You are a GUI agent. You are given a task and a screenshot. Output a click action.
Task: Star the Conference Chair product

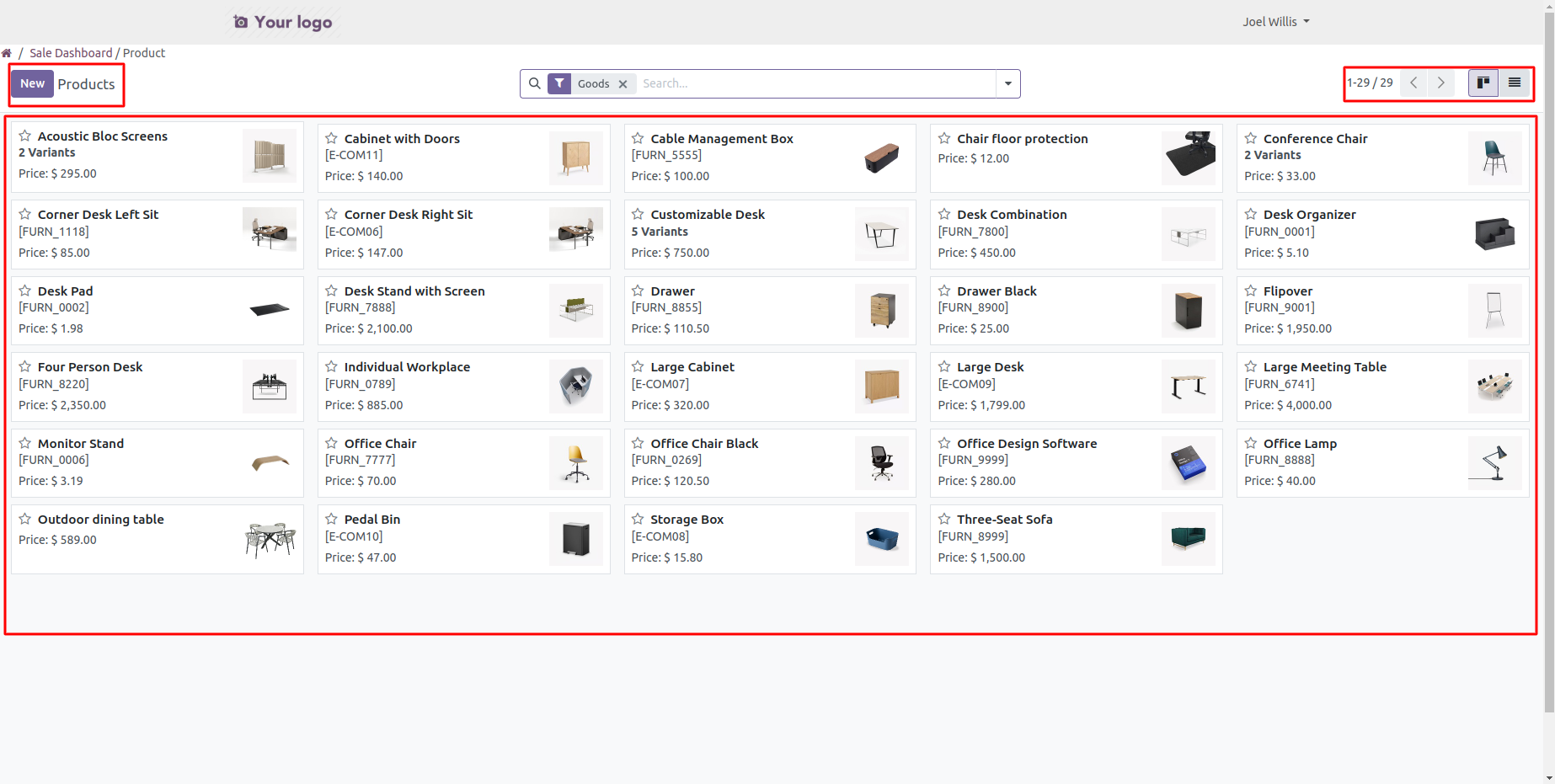[1251, 138]
